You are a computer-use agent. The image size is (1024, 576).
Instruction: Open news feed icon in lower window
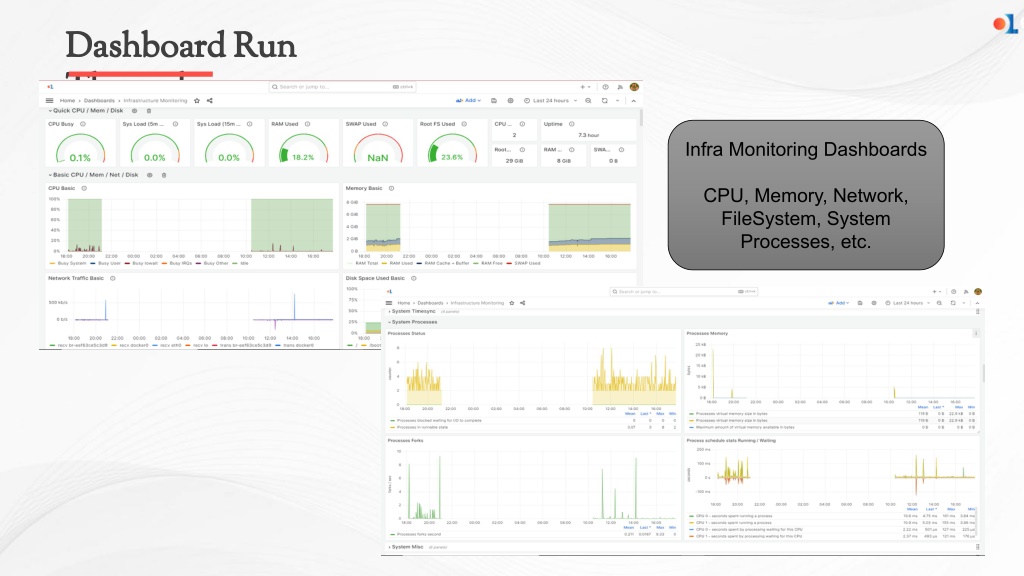pos(965,292)
